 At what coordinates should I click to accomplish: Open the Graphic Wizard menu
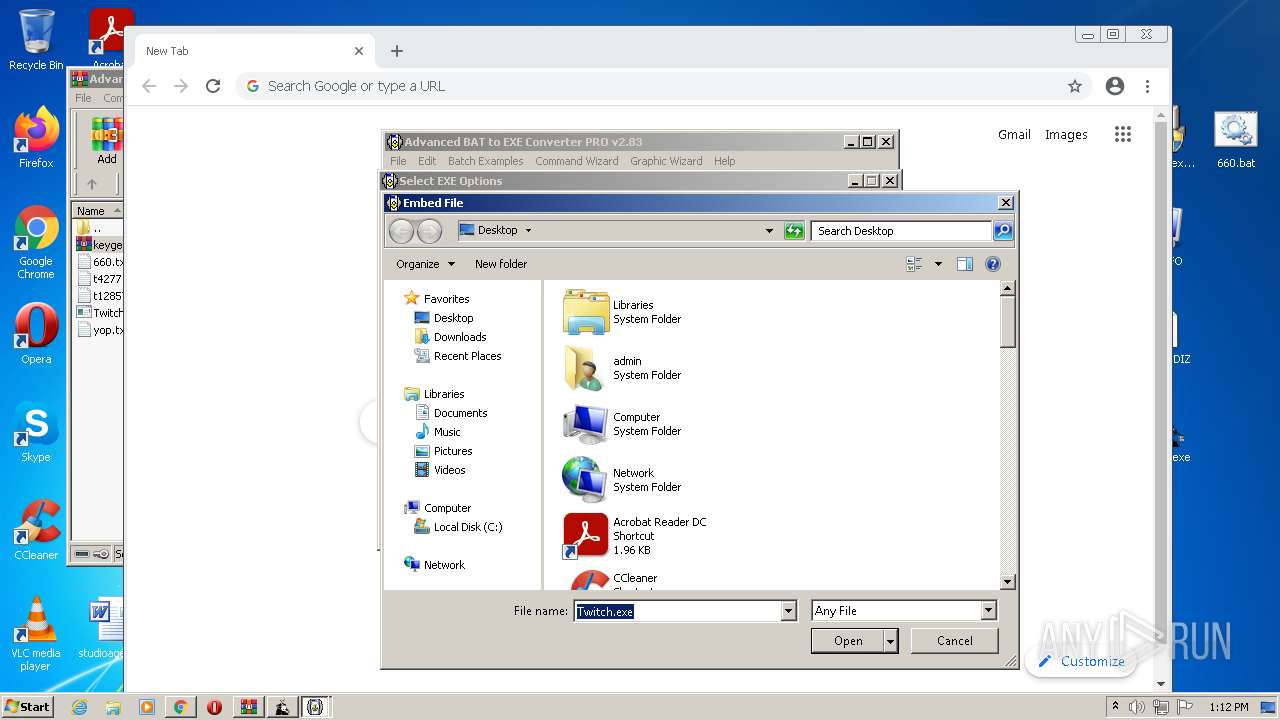point(666,161)
